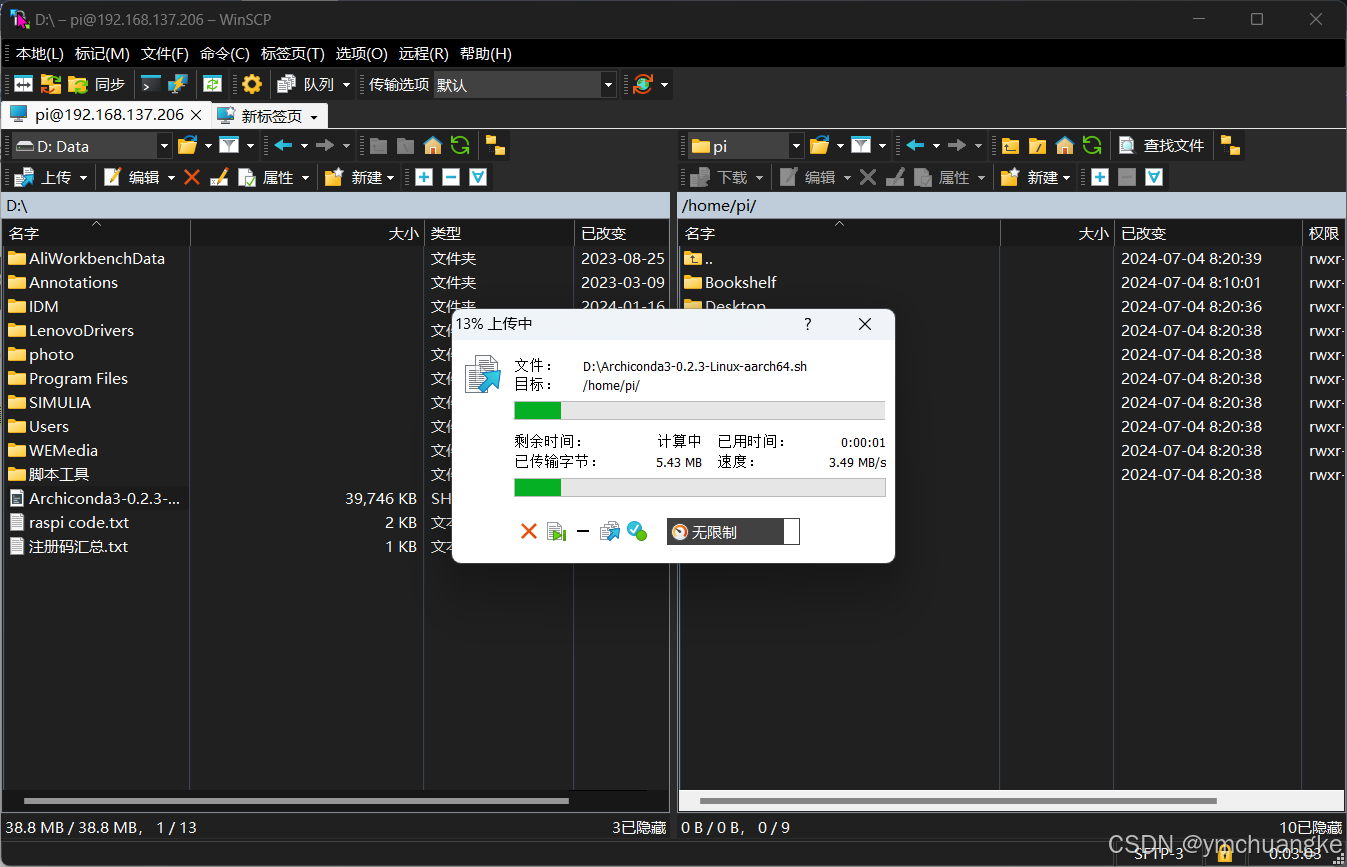1347x867 pixels.
Task: Click the local panel filter icon
Action: (229, 146)
